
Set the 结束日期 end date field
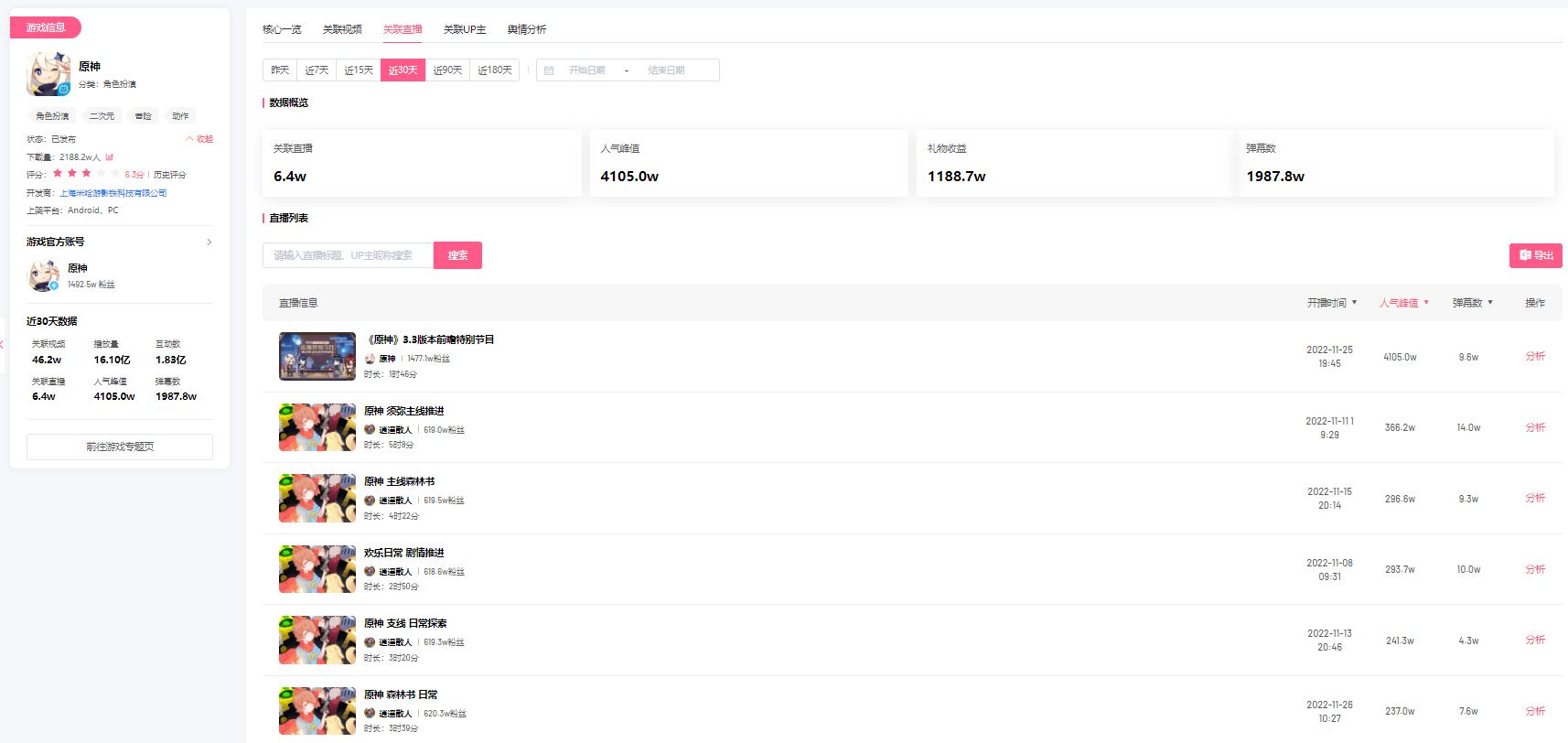coord(666,70)
